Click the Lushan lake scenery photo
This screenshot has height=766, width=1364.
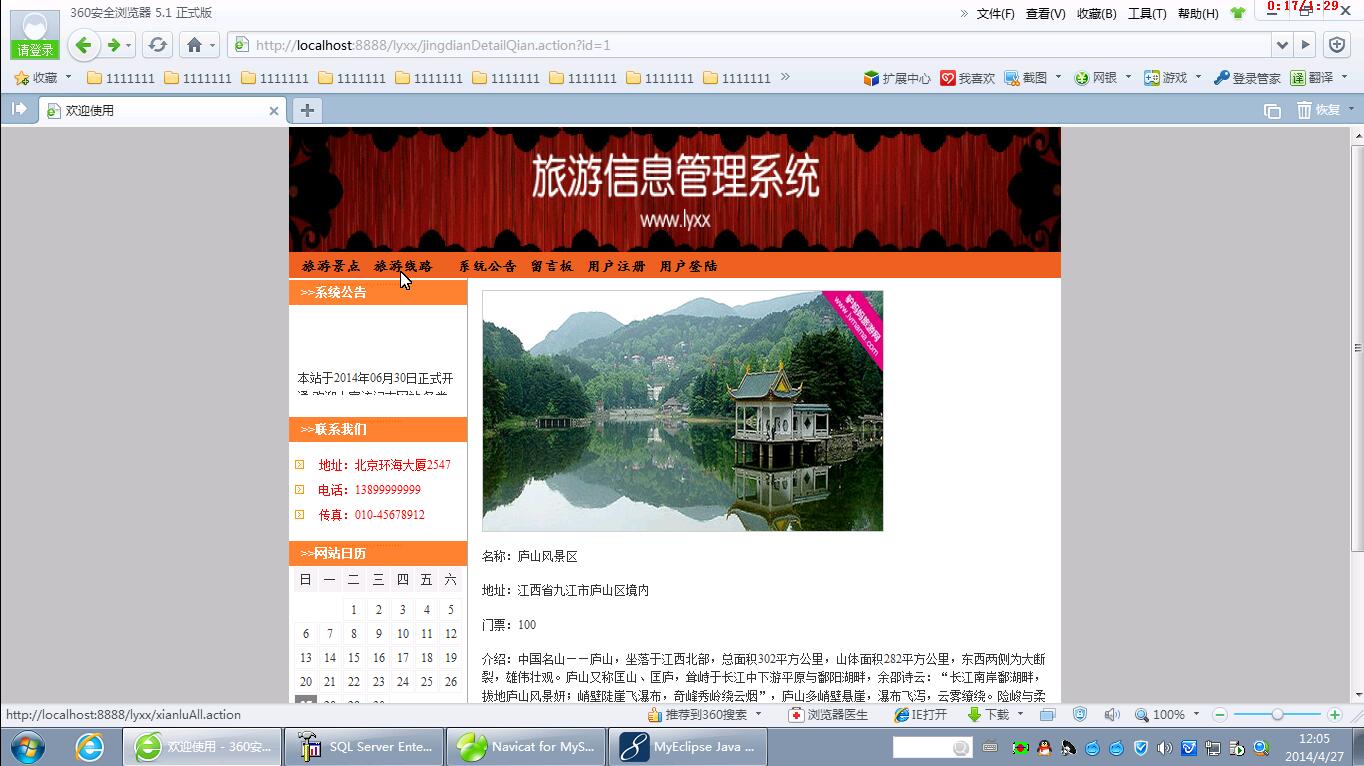682,411
